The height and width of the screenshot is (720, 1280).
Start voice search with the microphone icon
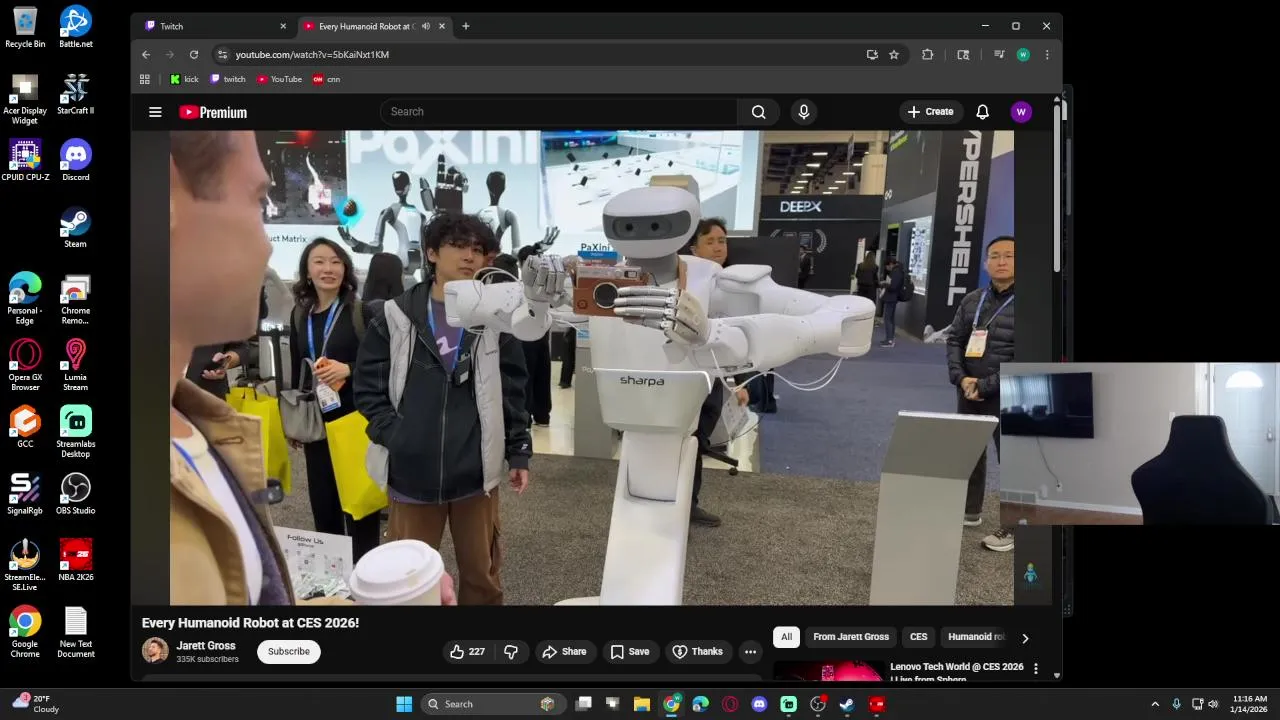tap(803, 112)
